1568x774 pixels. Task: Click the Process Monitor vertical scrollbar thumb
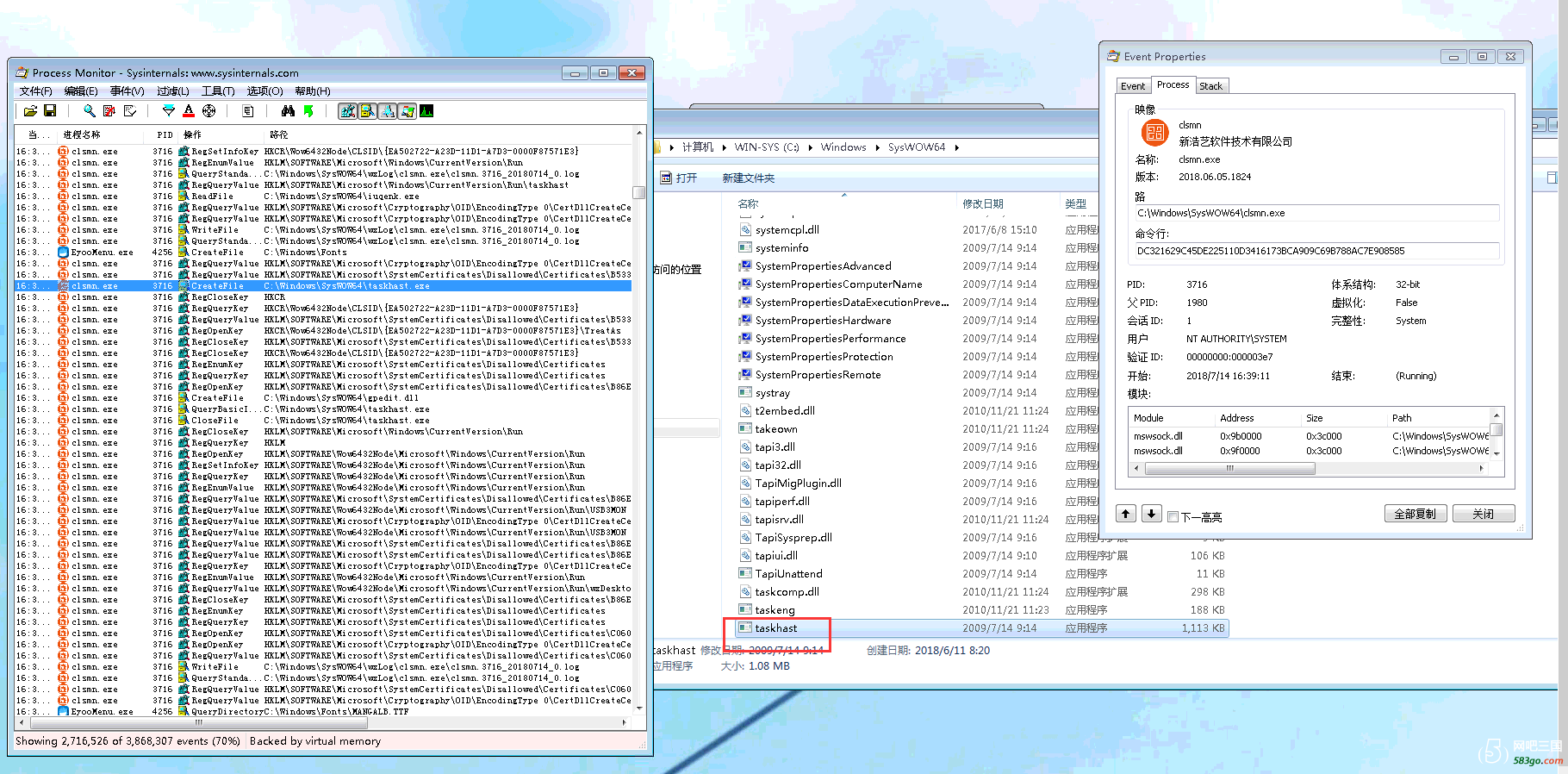click(x=638, y=192)
